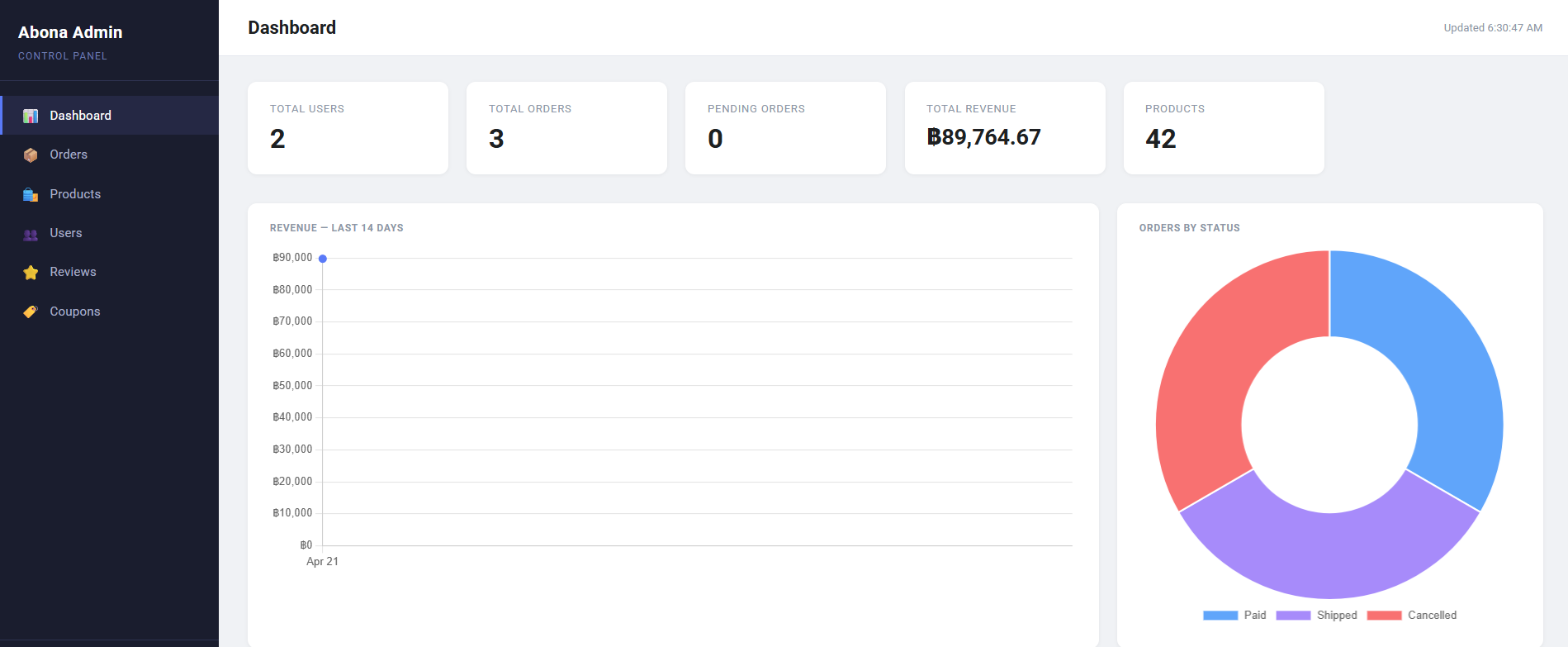This screenshot has height=647, width=1568.
Task: Click the Products shopping bags icon
Action: click(x=31, y=194)
